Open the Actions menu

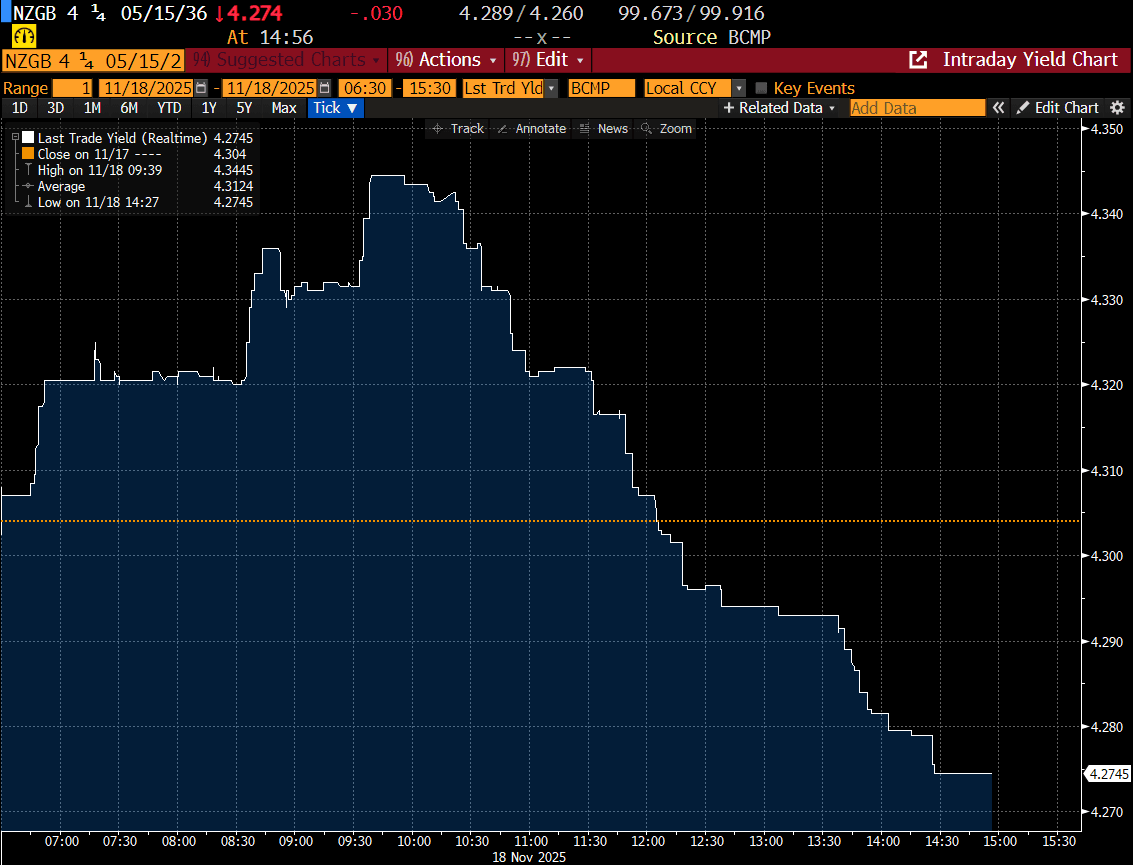[x=448, y=60]
